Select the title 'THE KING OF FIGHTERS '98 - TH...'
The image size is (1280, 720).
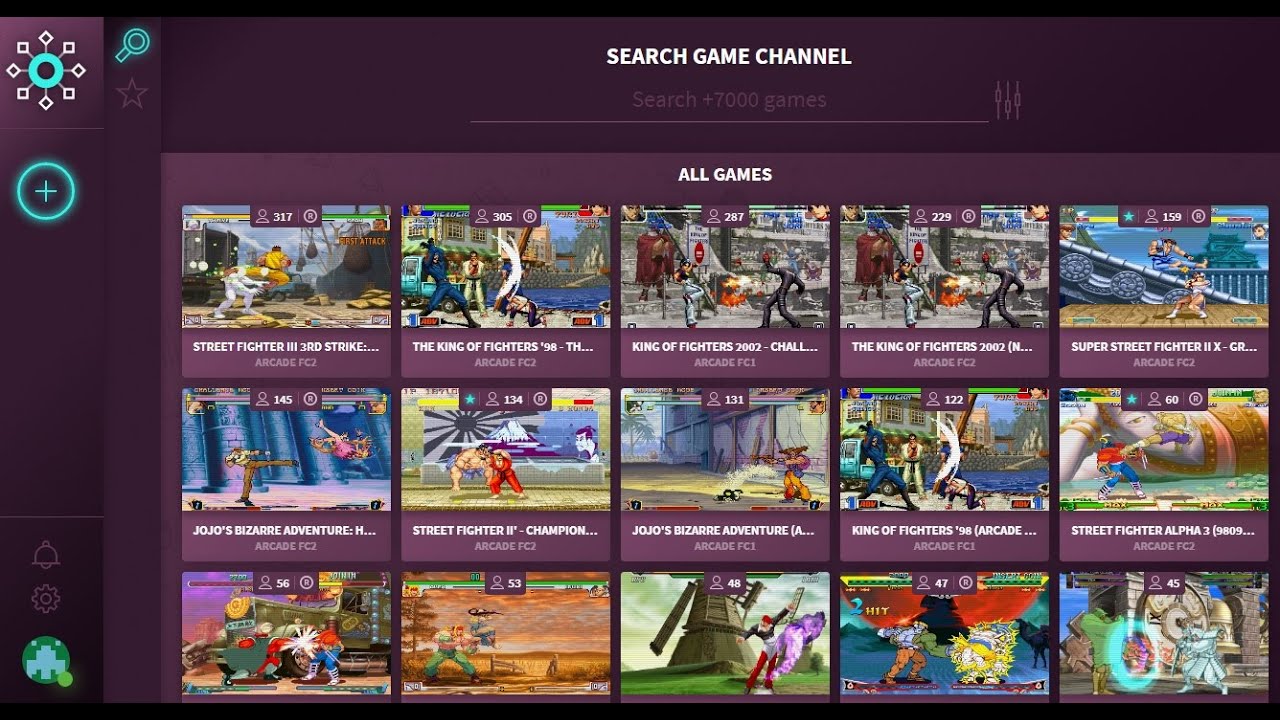(503, 347)
